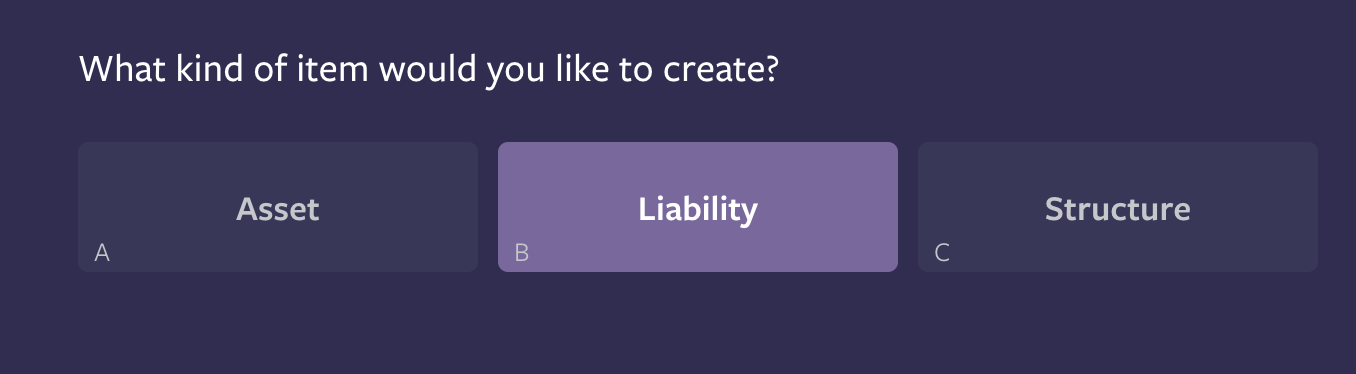Select the card left of Liability
Viewport: 1356px width, 374px height.
pyautogui.click(x=278, y=207)
